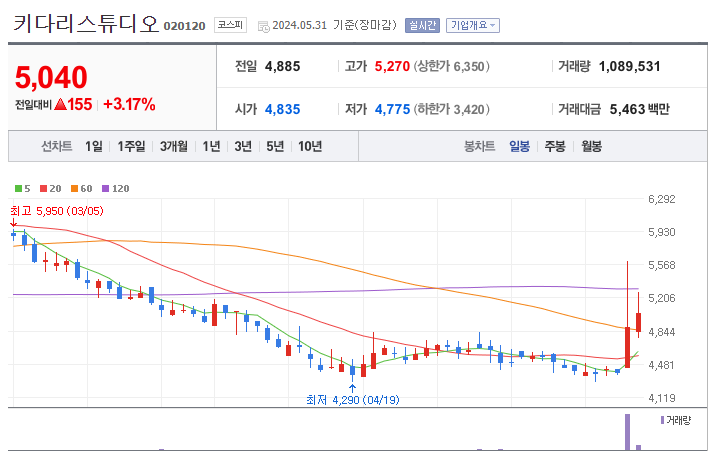Click the purple 120-day moving average swatch

(x=105, y=189)
